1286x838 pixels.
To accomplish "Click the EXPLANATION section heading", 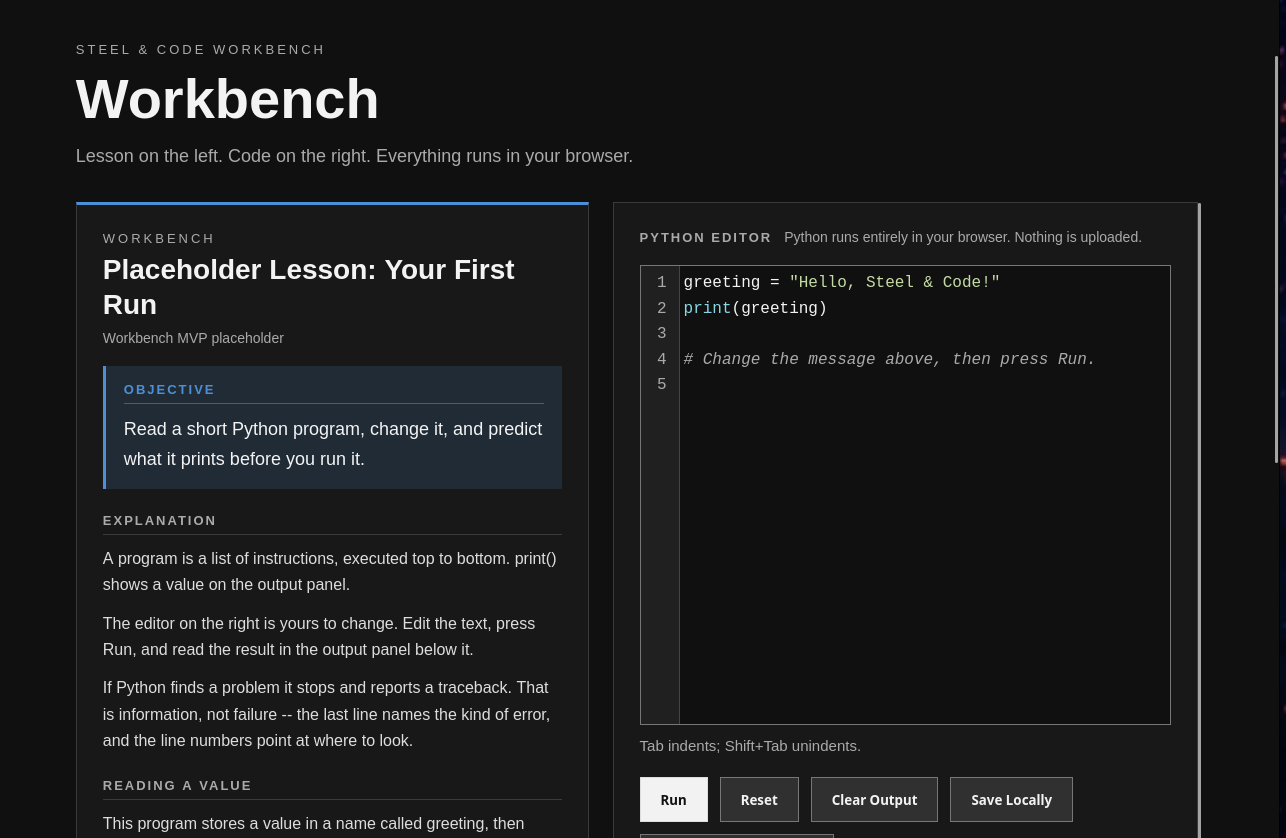I will click(159, 521).
